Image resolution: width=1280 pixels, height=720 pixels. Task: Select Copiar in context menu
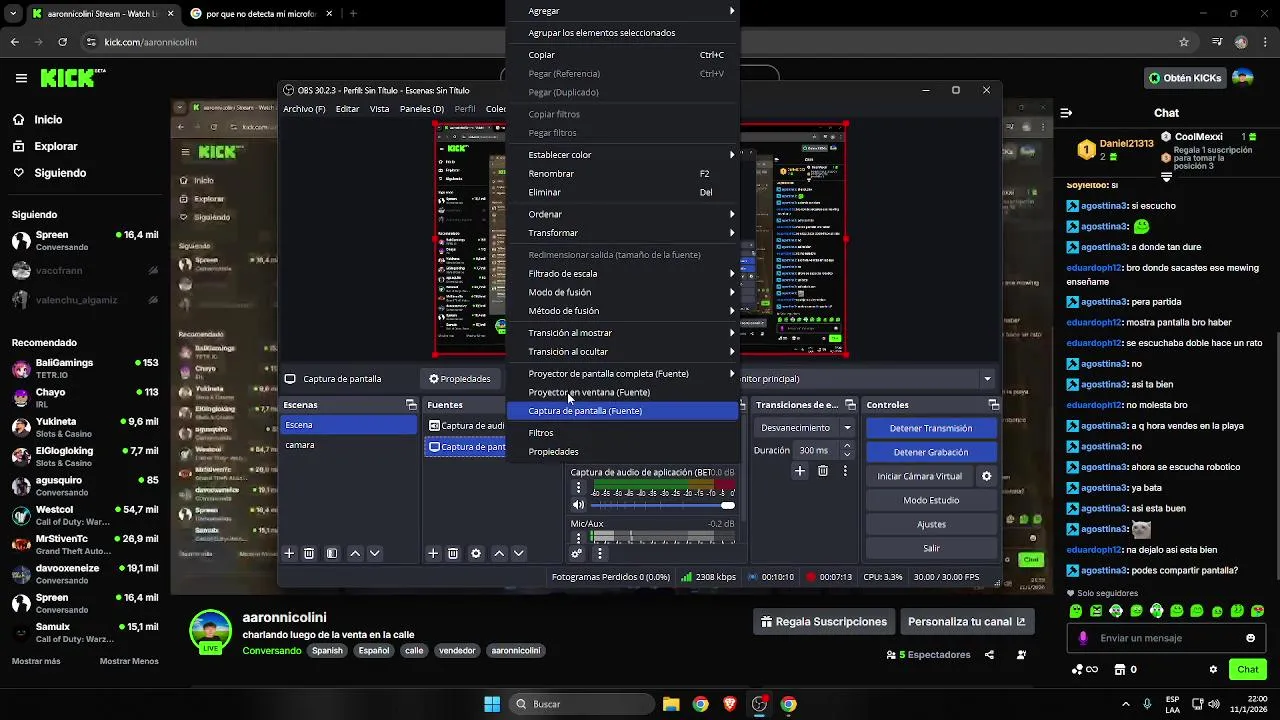point(623,55)
